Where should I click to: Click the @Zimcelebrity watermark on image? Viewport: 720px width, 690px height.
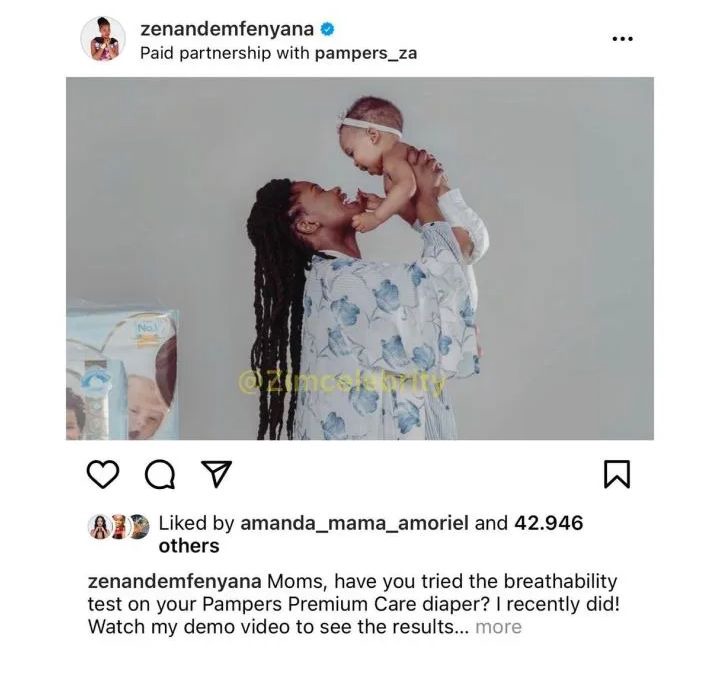342,381
